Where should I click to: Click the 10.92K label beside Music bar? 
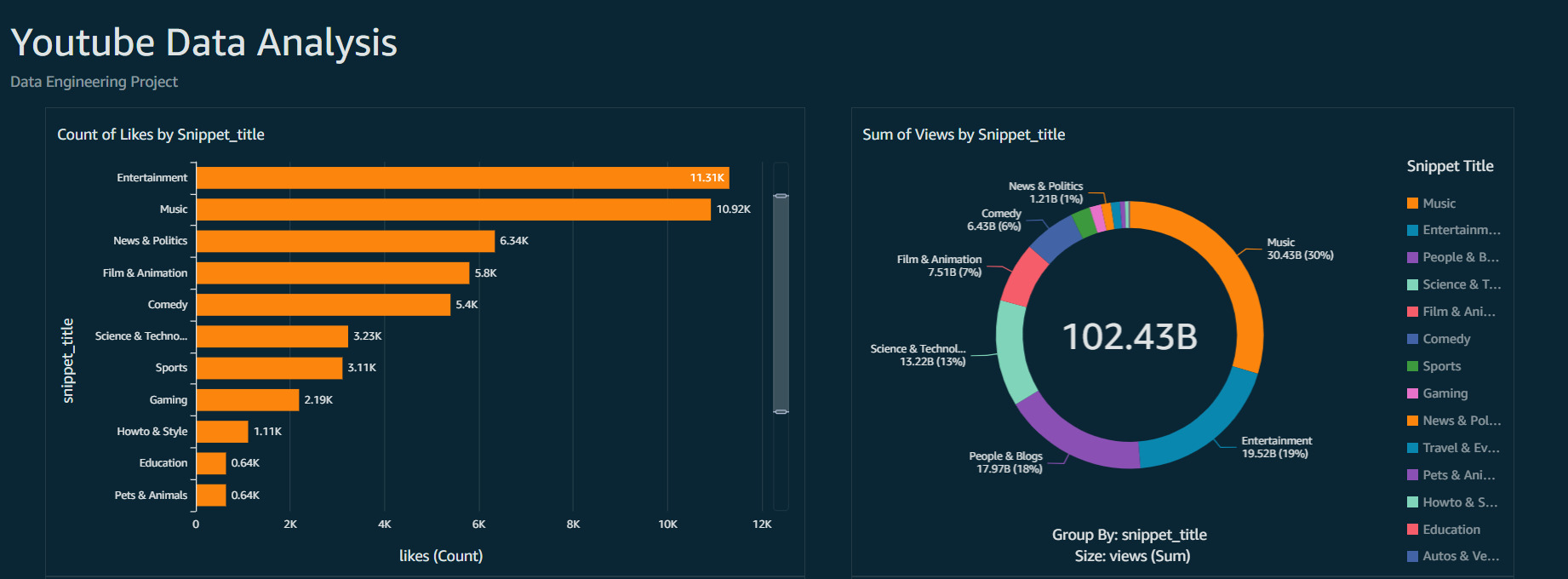[733, 209]
